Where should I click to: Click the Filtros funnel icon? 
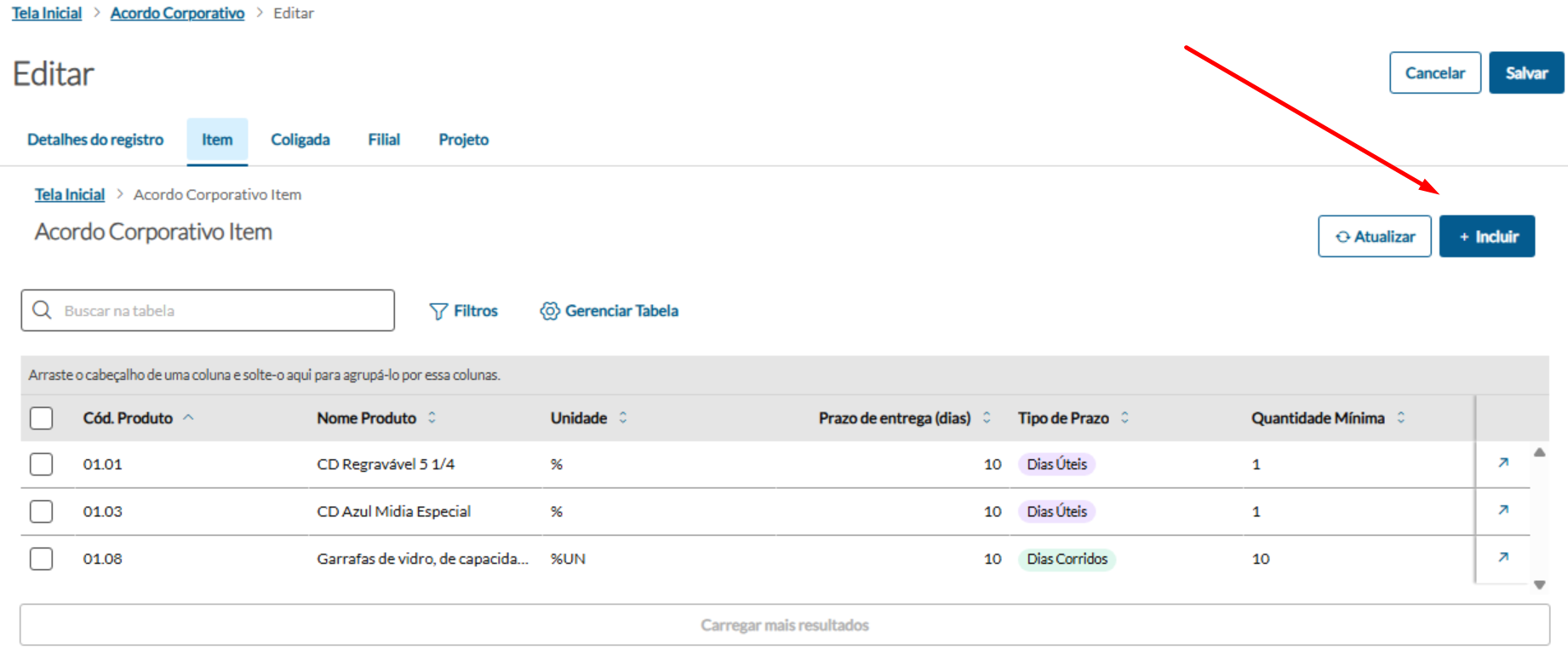[x=438, y=311]
